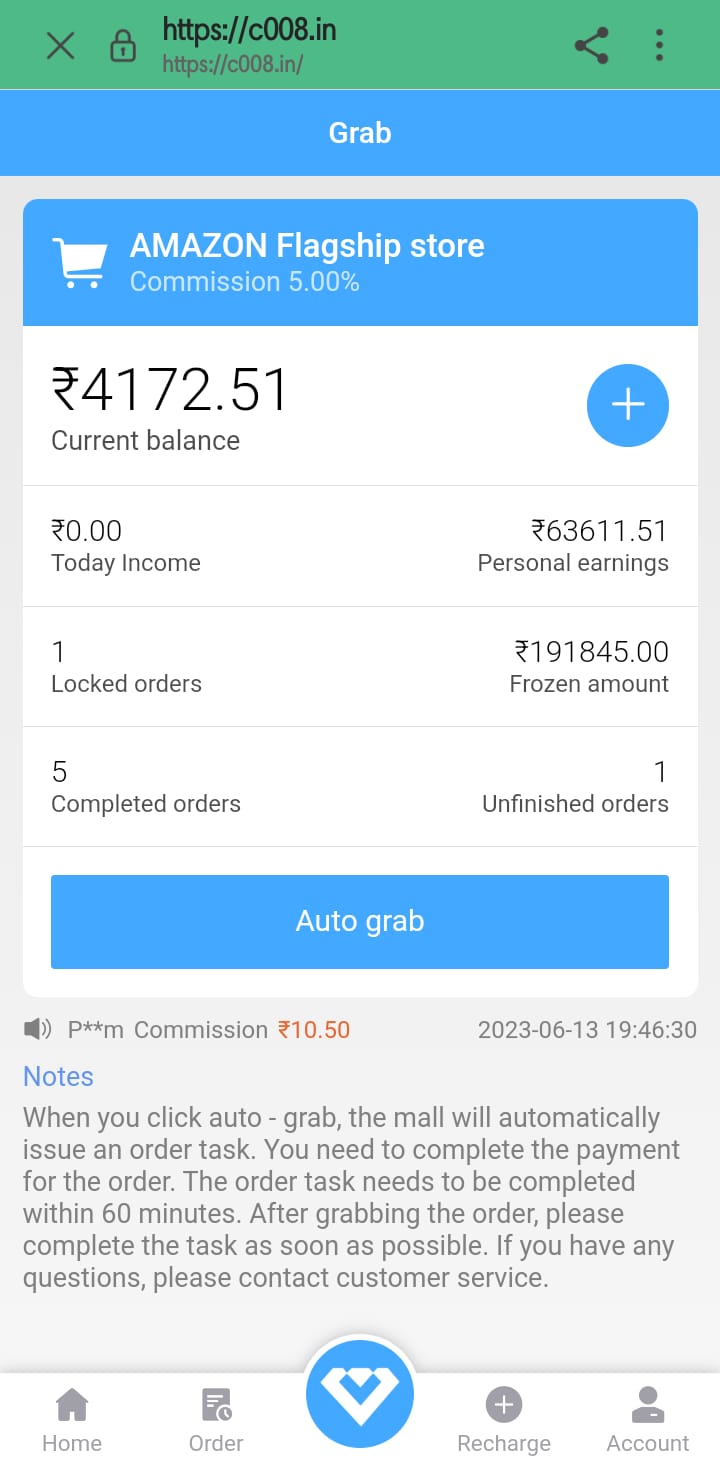Click the Notes heading link
Viewport: 720px width, 1465px height.
(58, 1076)
